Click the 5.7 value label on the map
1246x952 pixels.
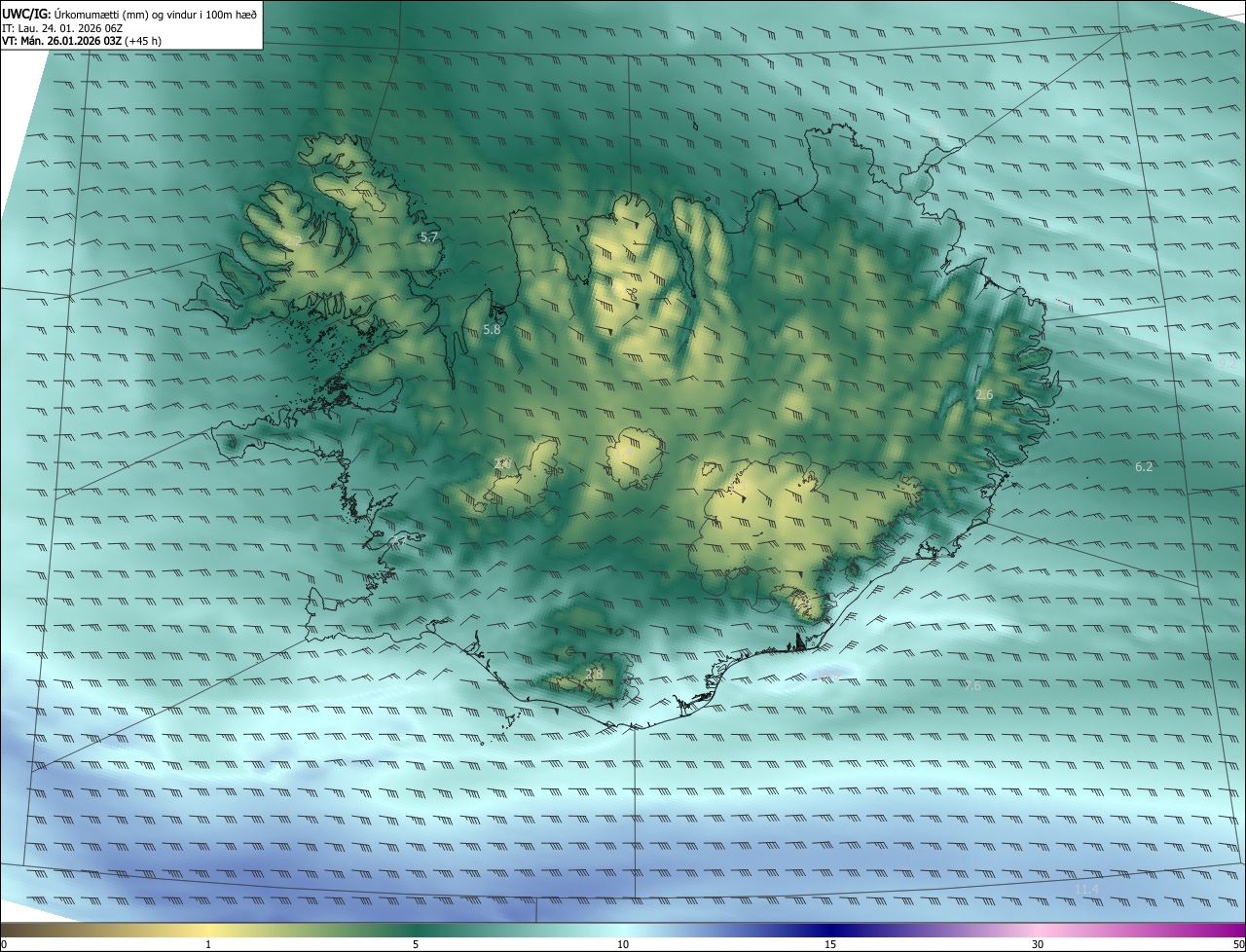coord(429,237)
